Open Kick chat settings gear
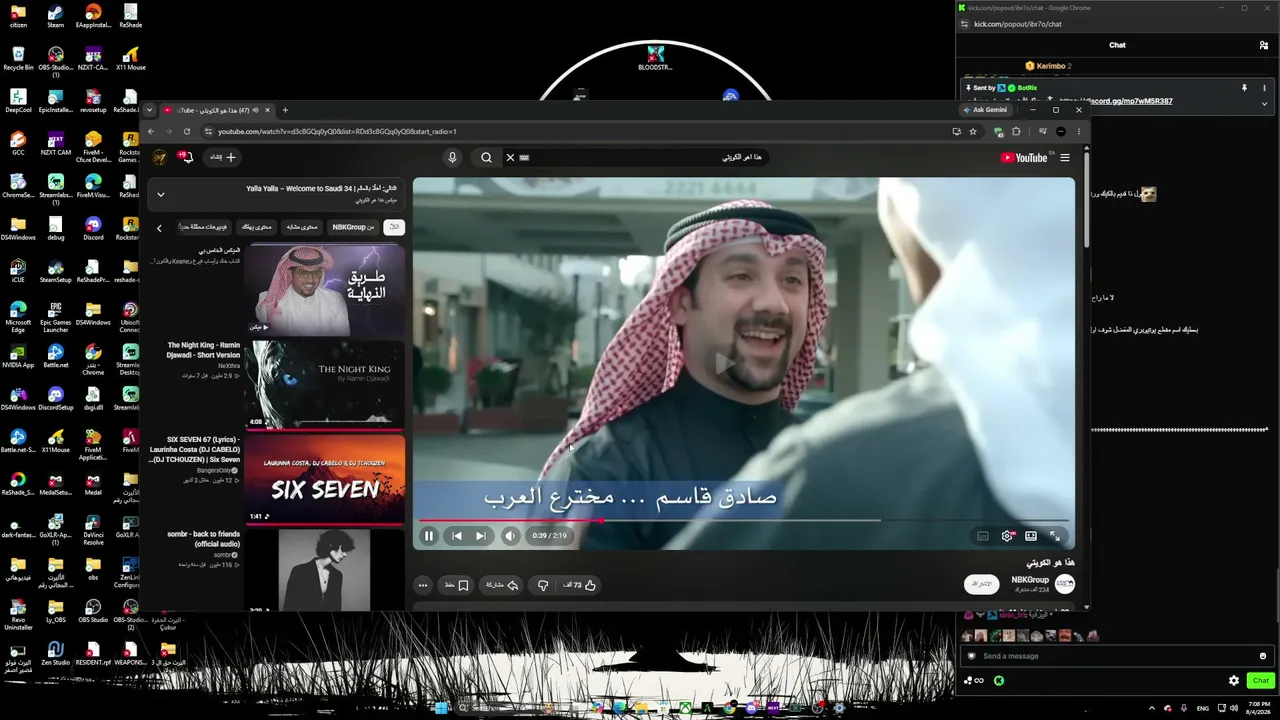This screenshot has width=1280, height=720. coord(1234,681)
